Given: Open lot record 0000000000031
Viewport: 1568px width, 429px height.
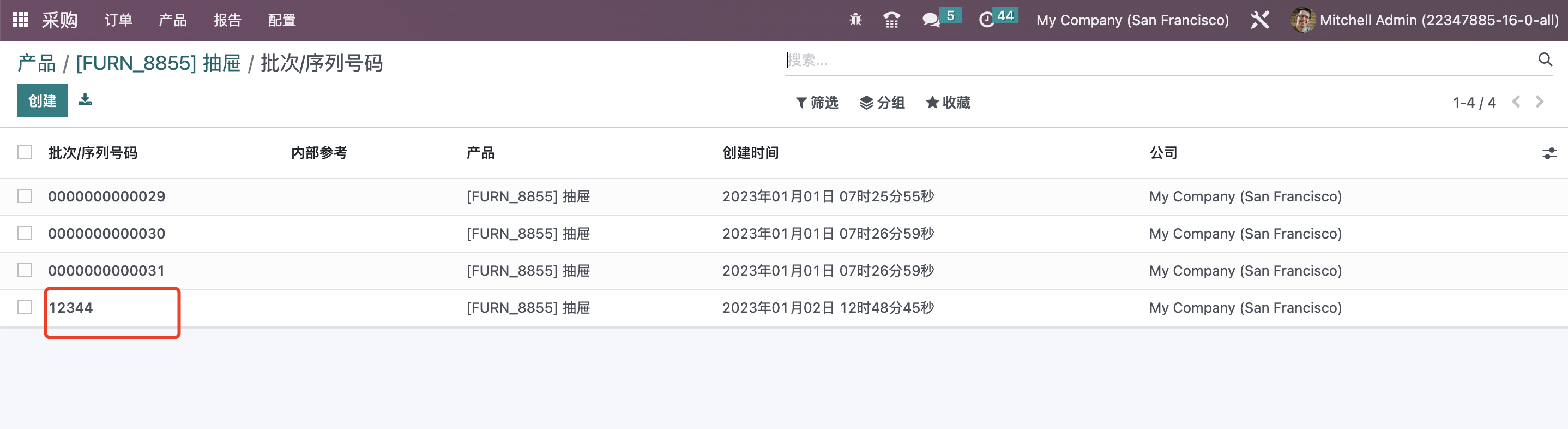Looking at the screenshot, I should click(106, 271).
